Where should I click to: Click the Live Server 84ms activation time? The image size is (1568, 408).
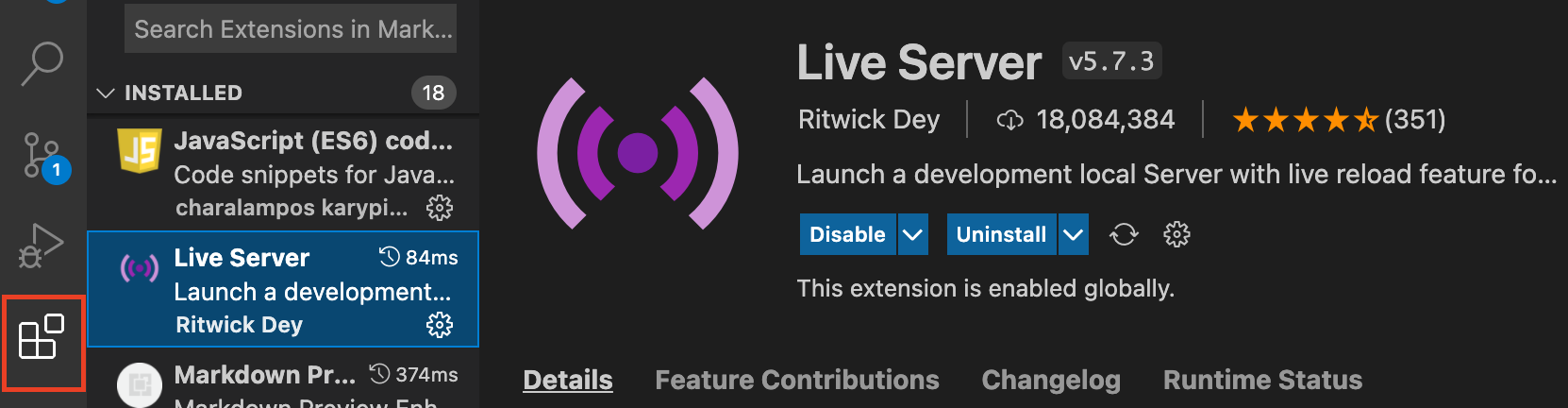pyautogui.click(x=419, y=257)
